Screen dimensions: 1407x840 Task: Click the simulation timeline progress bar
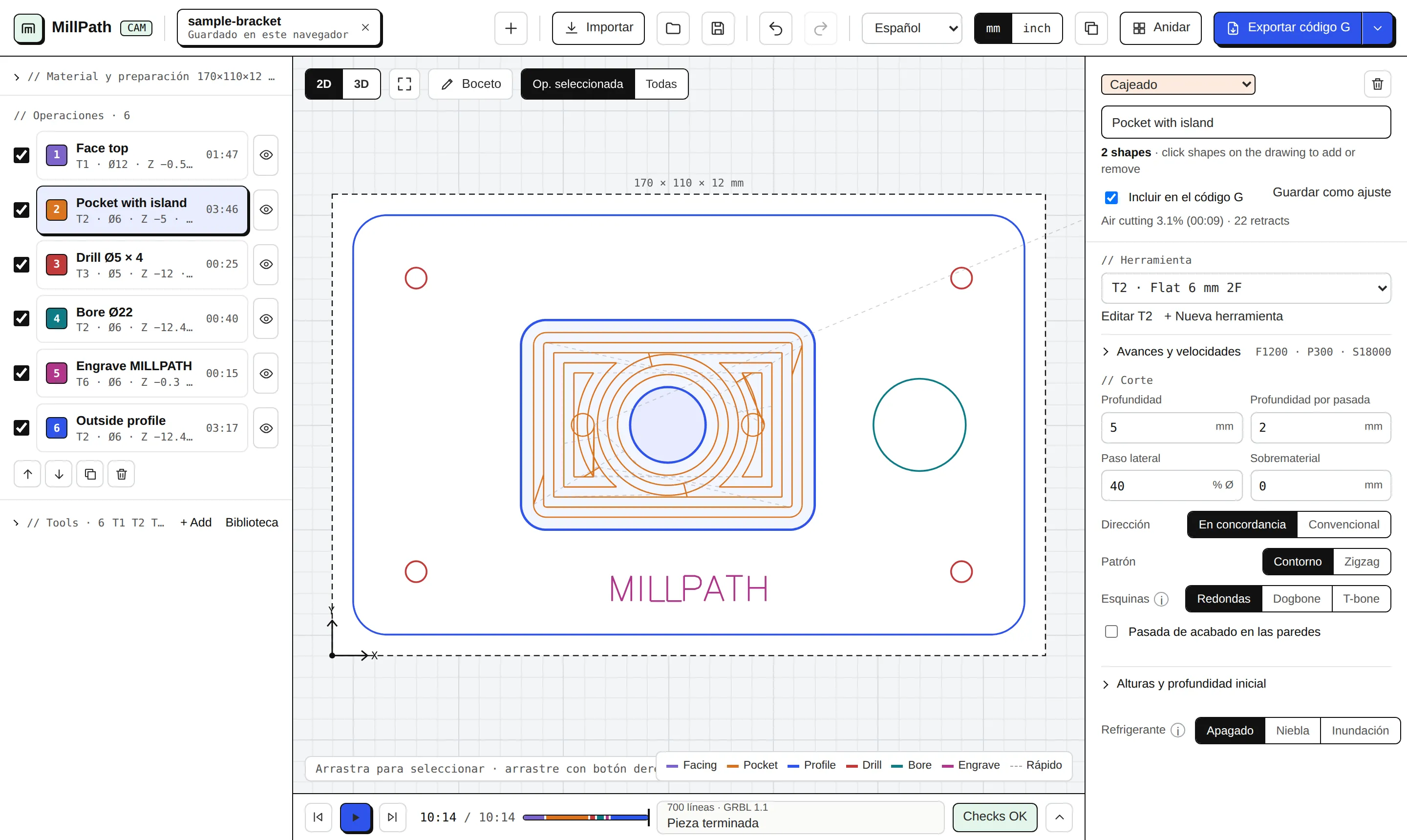pos(585,818)
